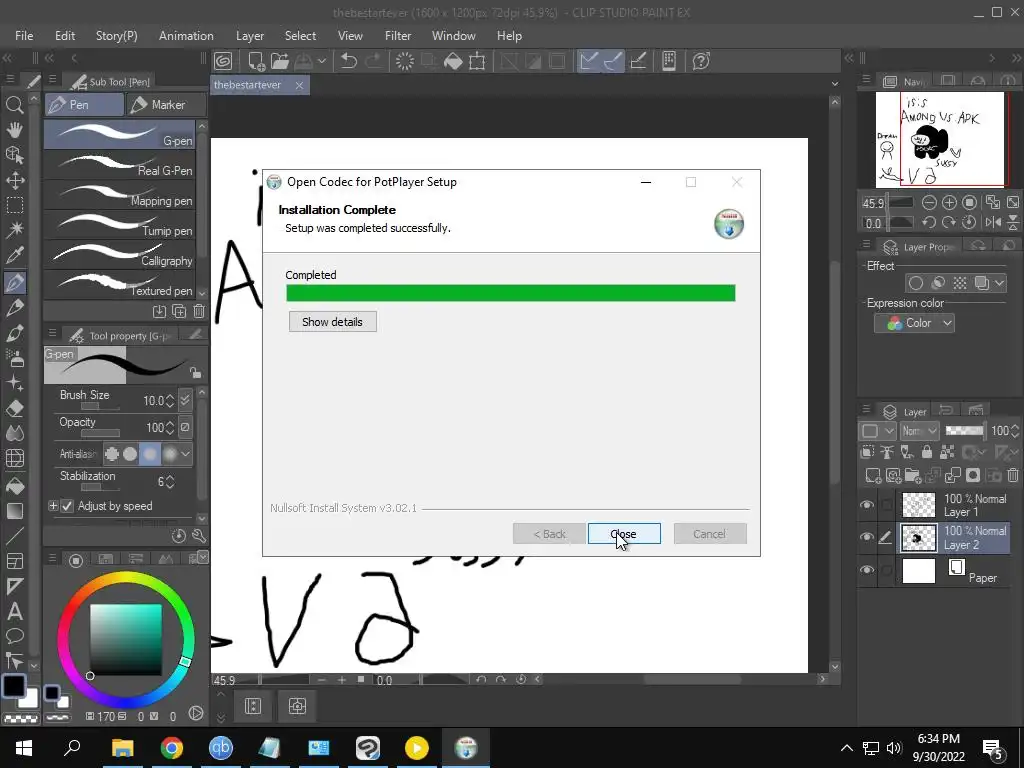
Task: Click Show details button in installer
Action: (332, 321)
